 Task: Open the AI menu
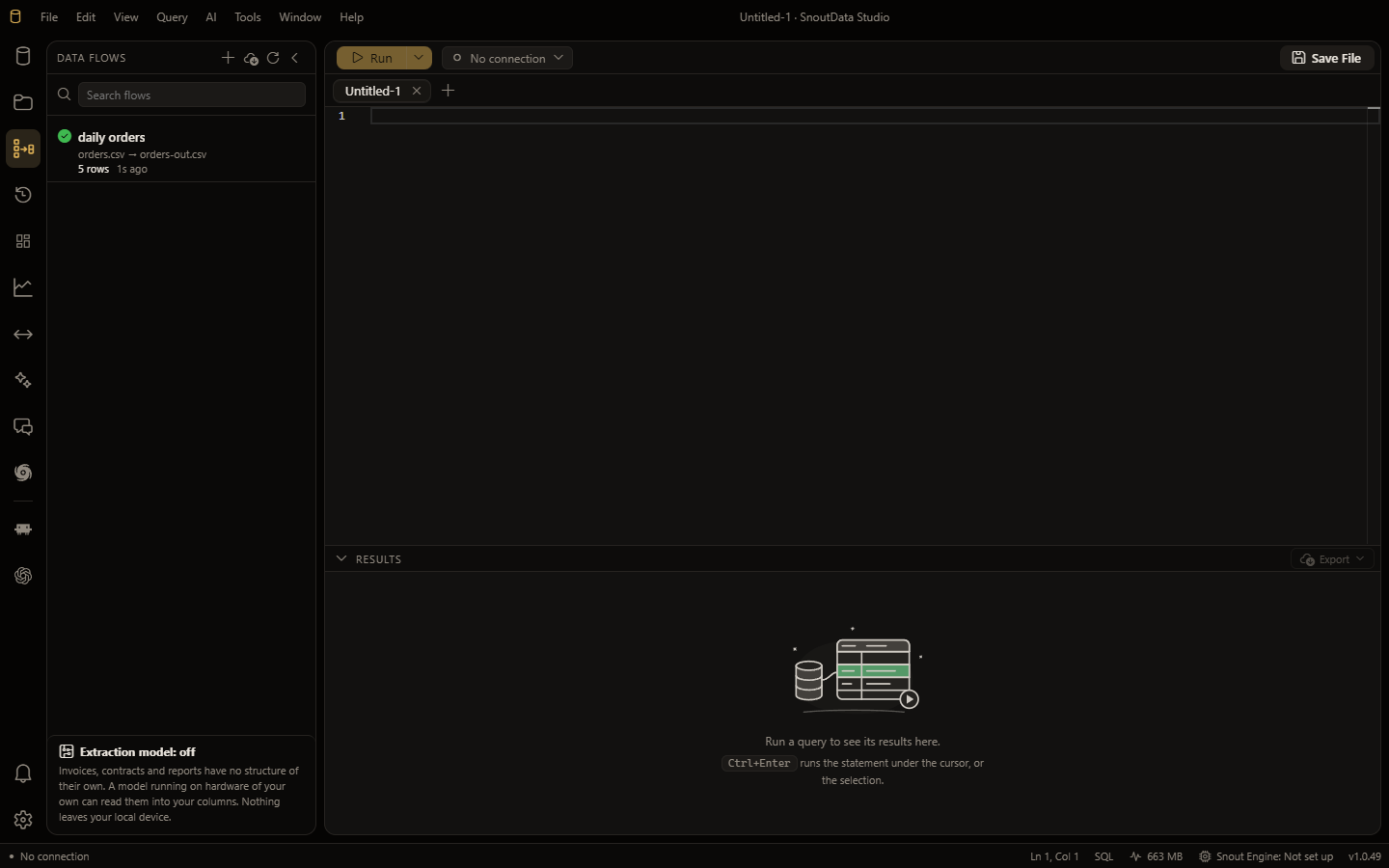(211, 17)
